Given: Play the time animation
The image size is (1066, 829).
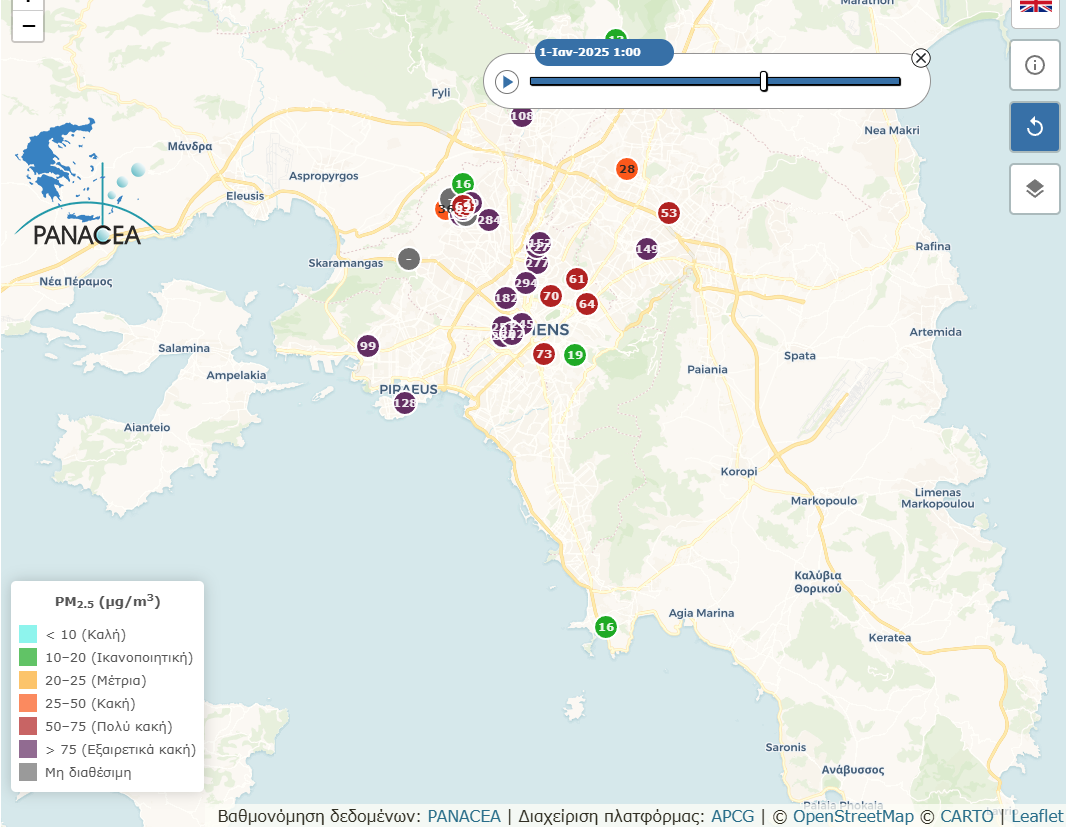Looking at the screenshot, I should tap(507, 82).
